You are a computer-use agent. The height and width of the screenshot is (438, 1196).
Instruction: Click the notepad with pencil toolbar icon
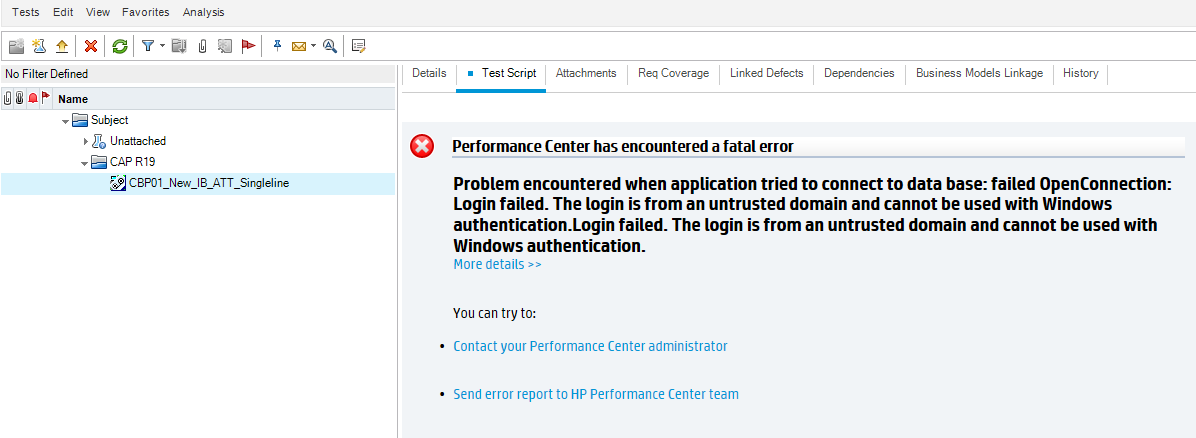point(358,47)
